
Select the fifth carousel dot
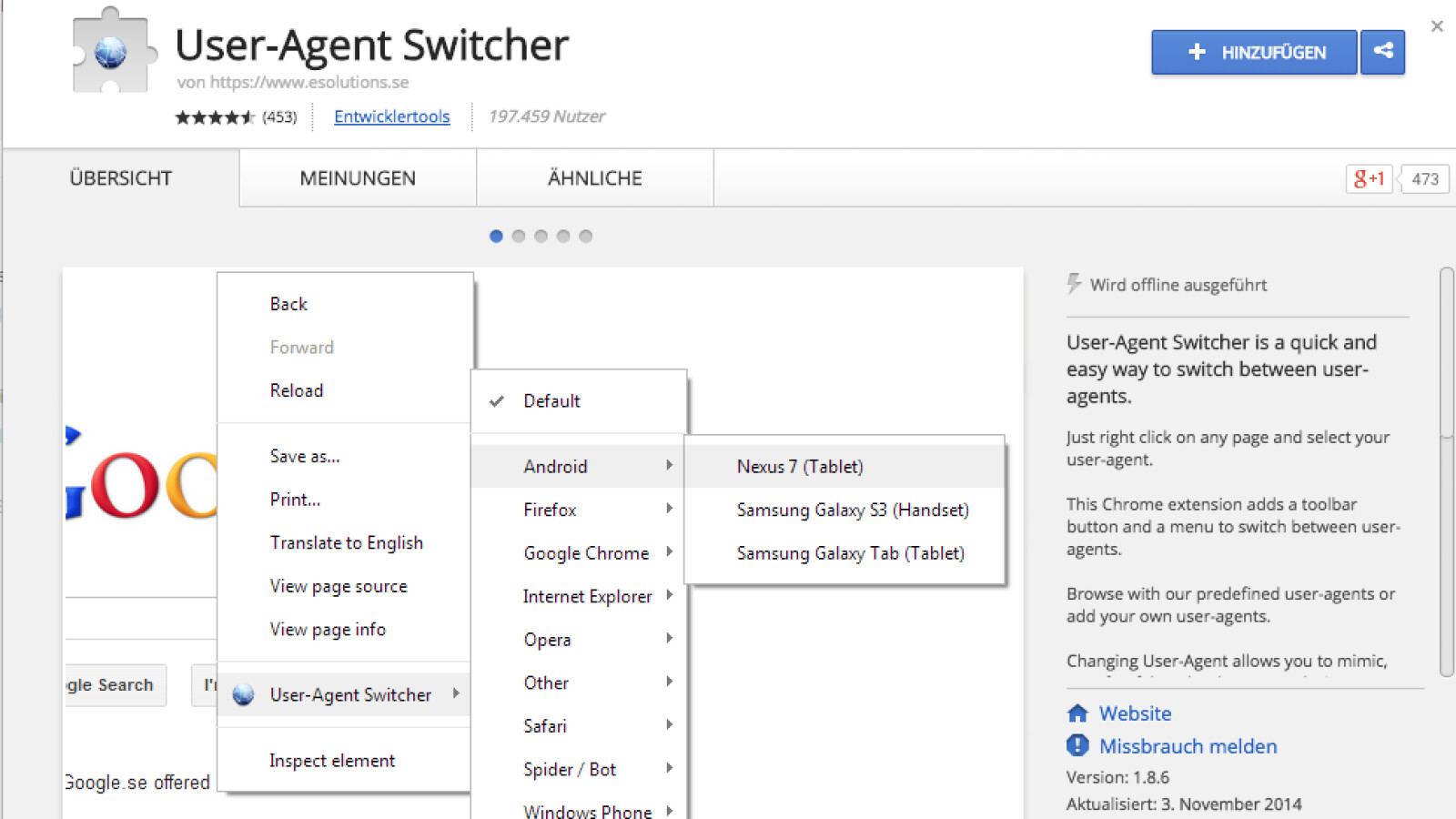point(586,237)
